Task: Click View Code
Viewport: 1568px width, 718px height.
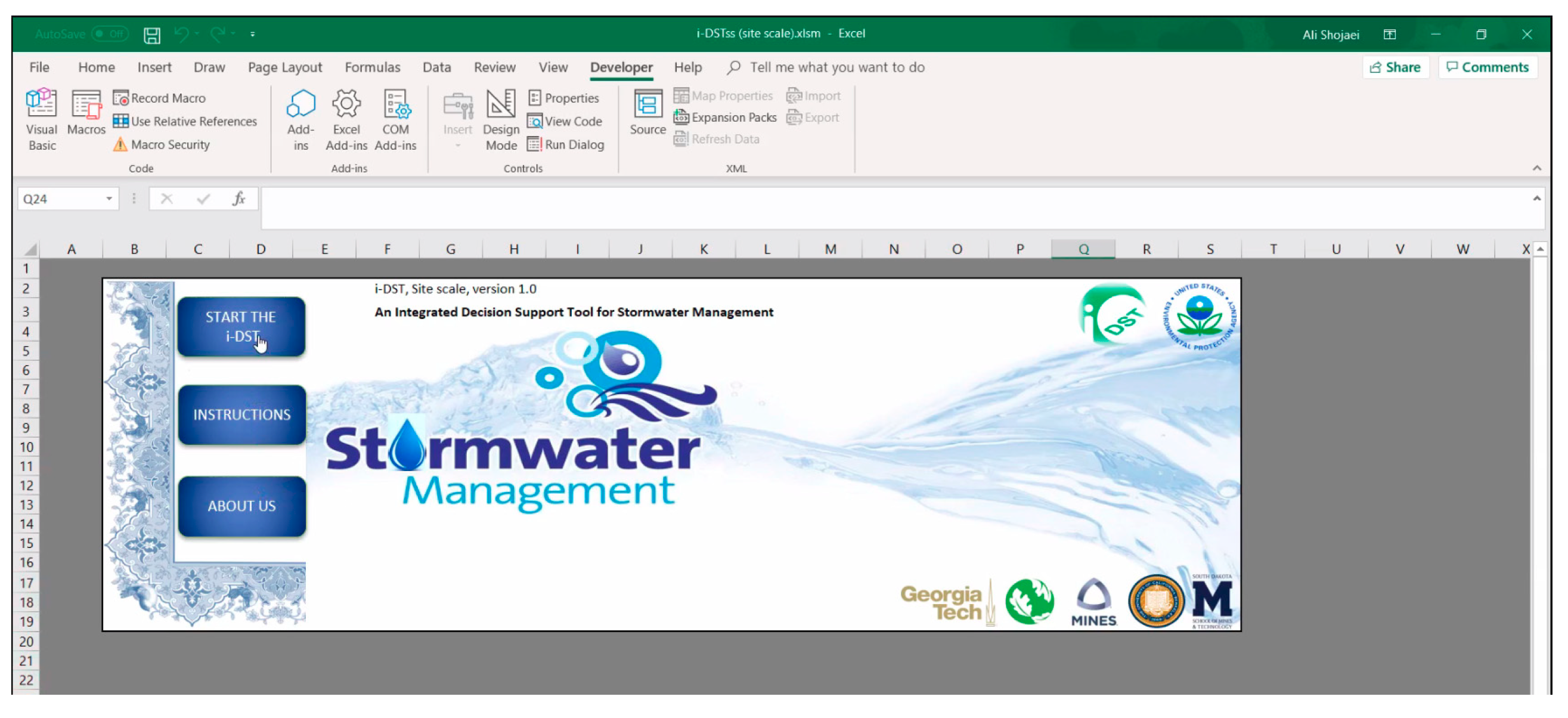Action: [x=565, y=121]
